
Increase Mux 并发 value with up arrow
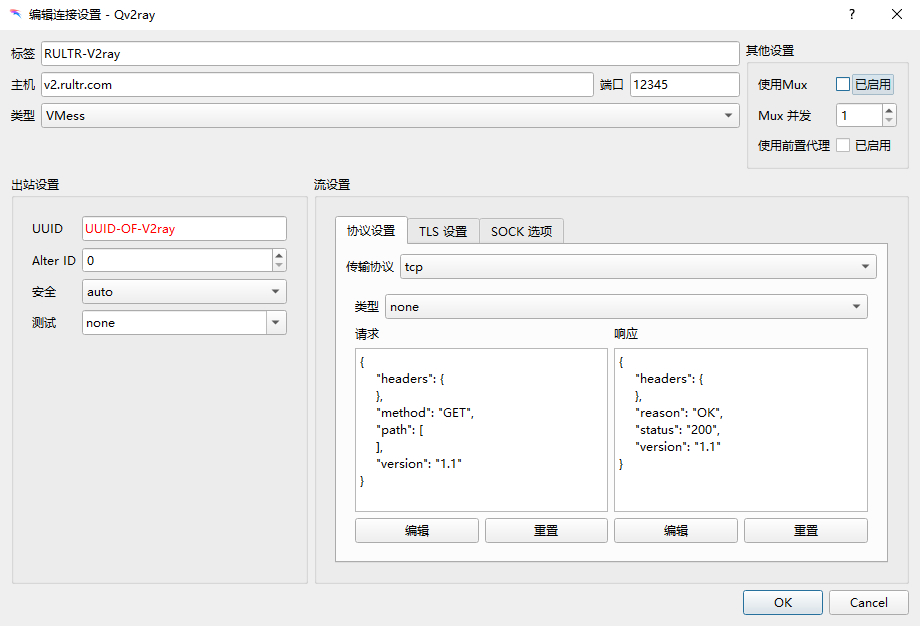click(x=889, y=110)
